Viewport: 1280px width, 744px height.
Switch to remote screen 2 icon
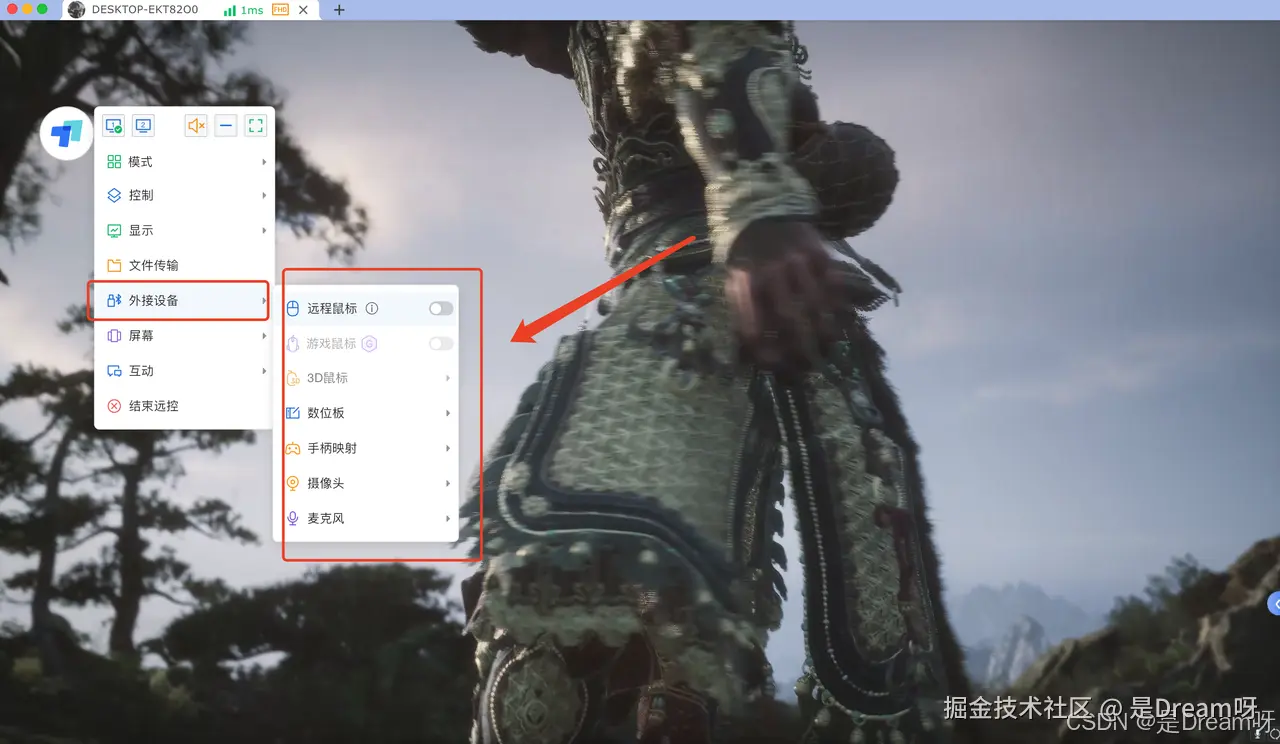click(143, 126)
